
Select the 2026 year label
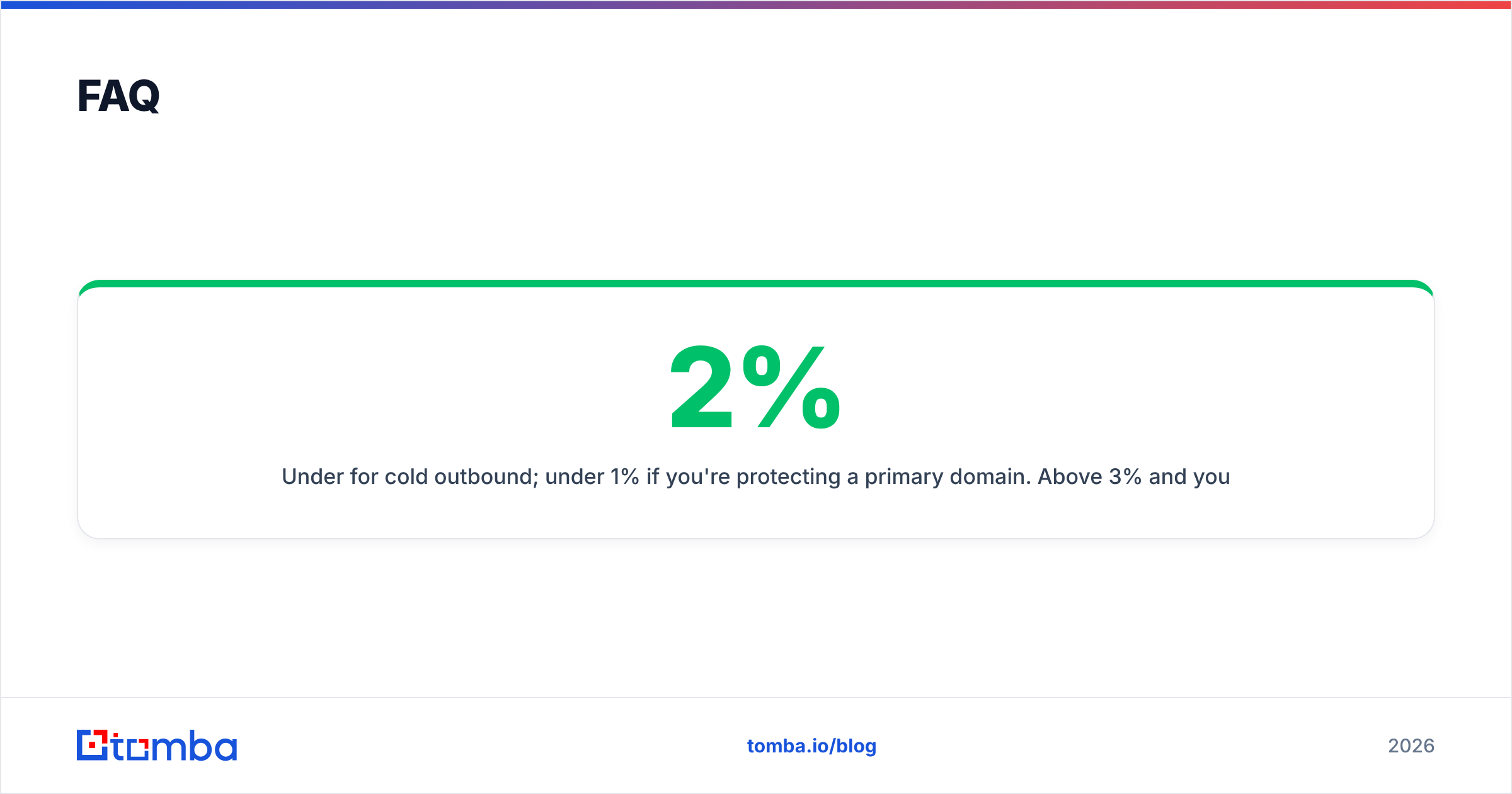coord(1411,746)
